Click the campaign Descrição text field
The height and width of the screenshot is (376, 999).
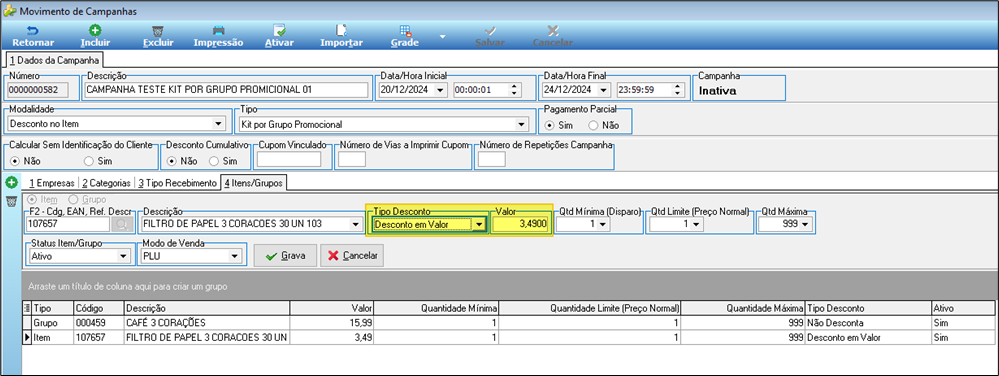[x=227, y=90]
